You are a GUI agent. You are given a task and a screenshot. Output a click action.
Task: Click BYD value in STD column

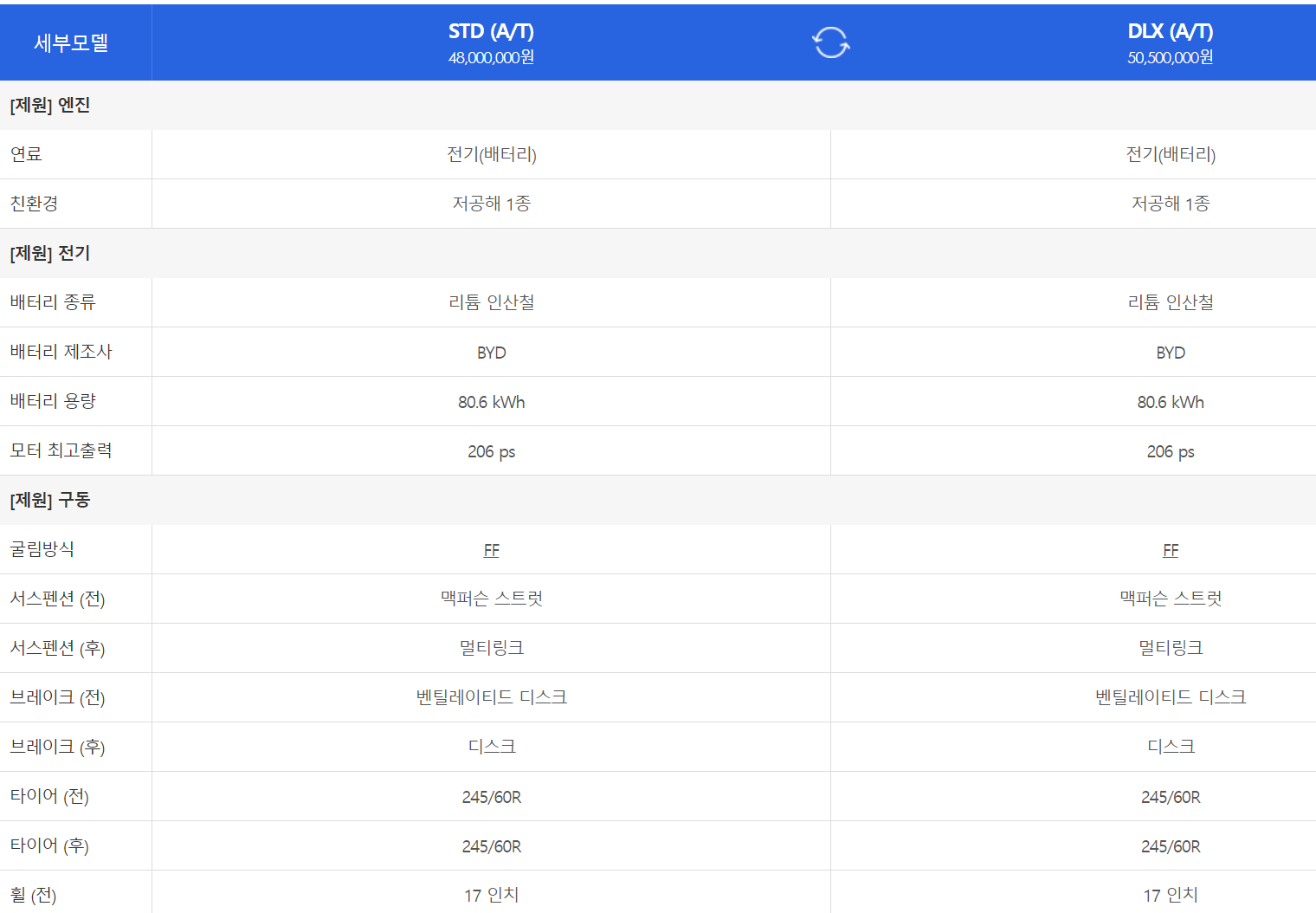coord(492,353)
